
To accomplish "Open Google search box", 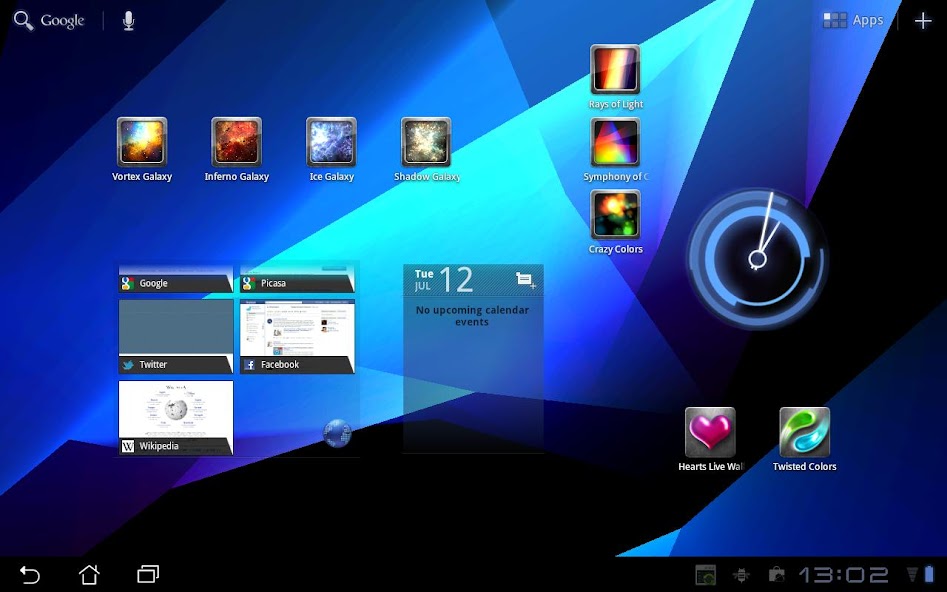I will click(50, 21).
